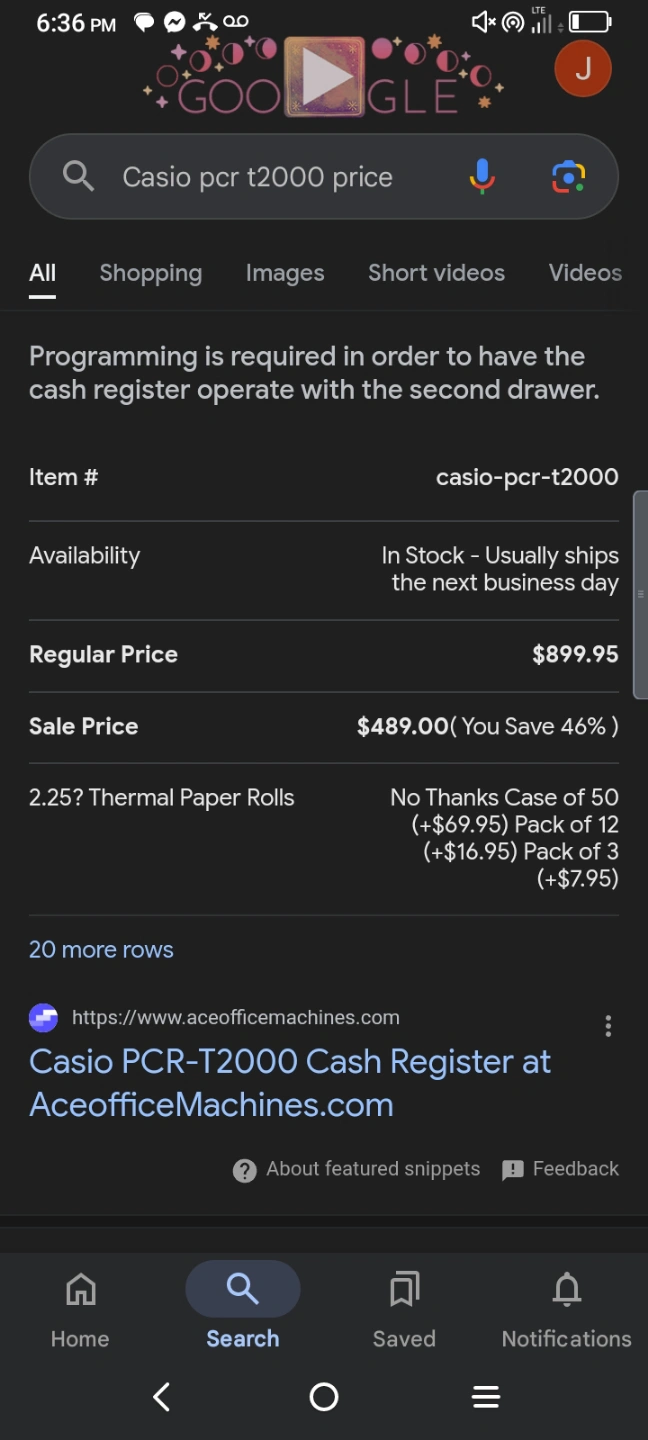Switch to the Images results tab

(285, 273)
